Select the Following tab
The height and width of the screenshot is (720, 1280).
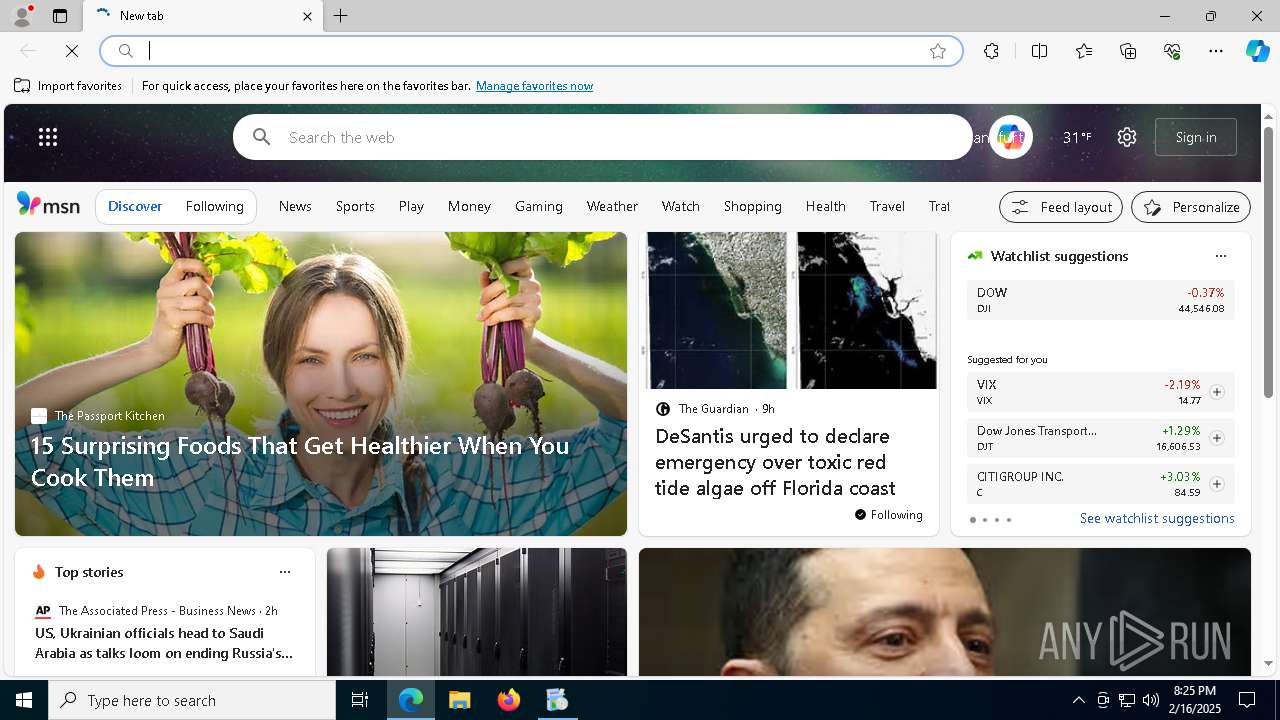[x=215, y=206]
